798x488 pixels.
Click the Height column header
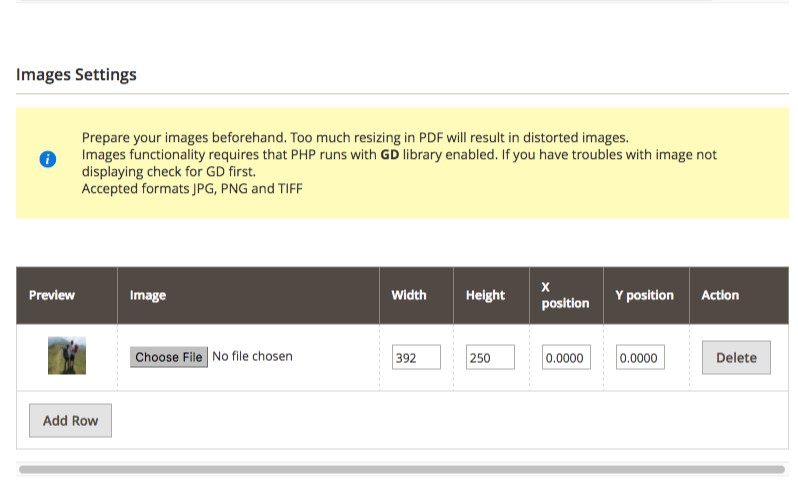tap(485, 295)
